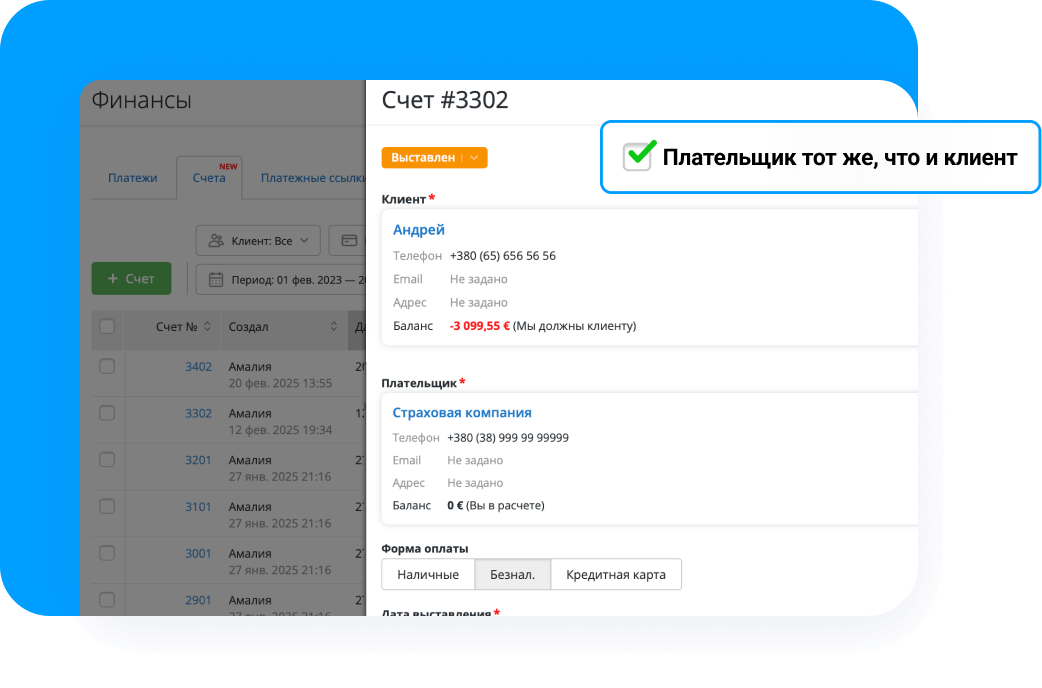
Task: Open client link Андрей
Action: (418, 230)
